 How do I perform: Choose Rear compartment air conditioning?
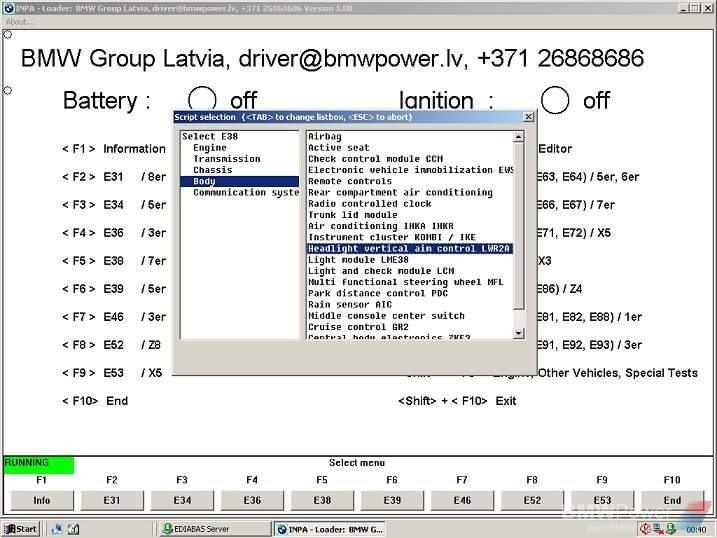400,192
